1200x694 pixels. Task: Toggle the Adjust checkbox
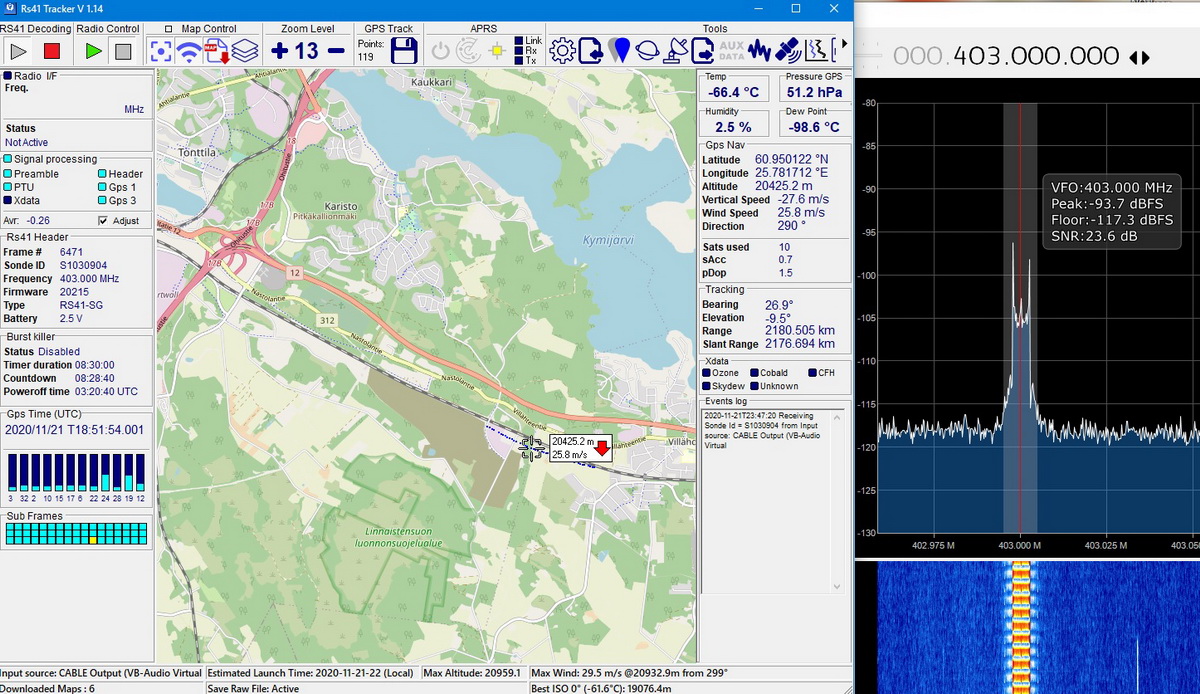tap(103, 221)
